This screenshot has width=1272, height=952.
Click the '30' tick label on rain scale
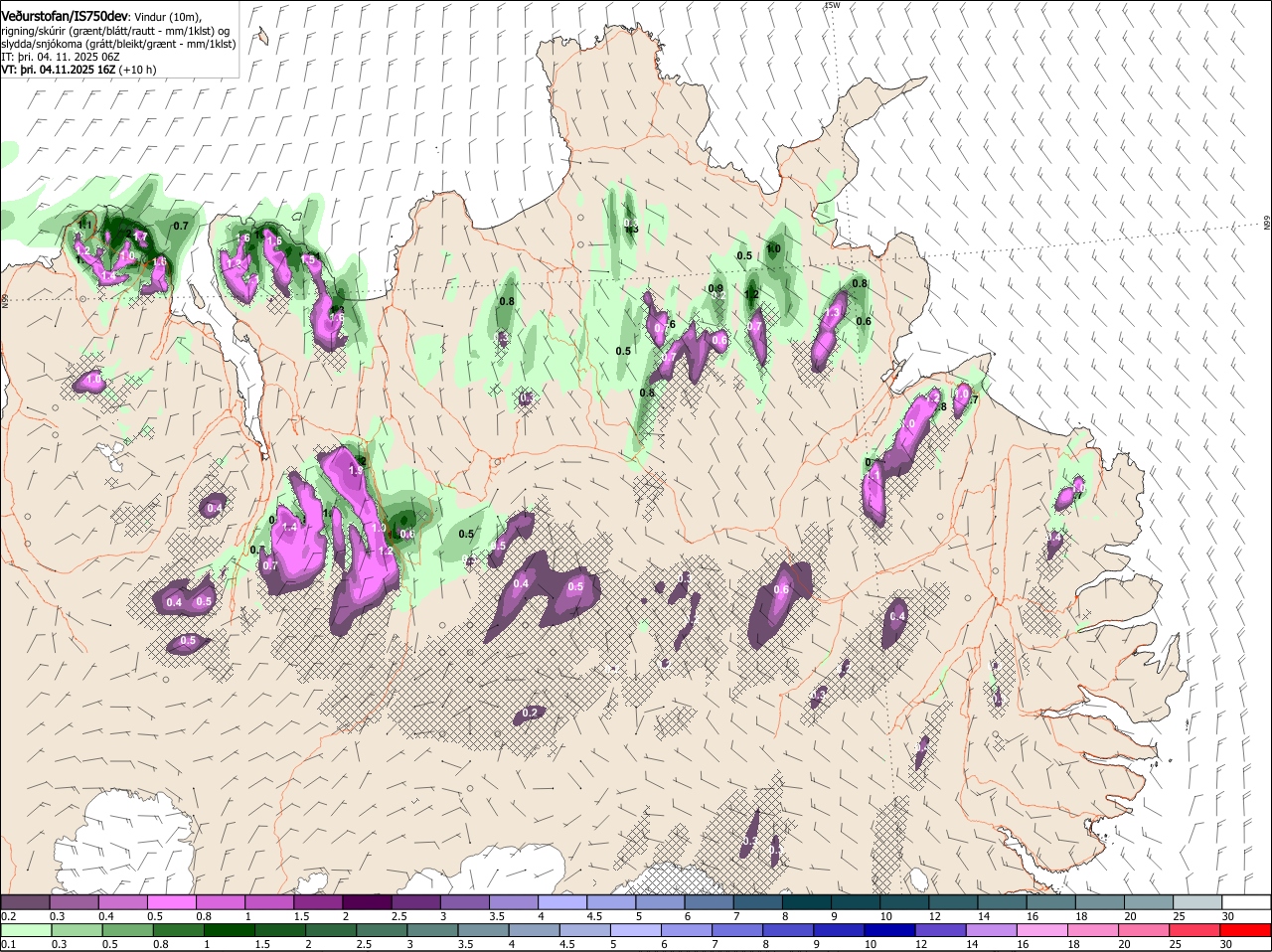[1225, 944]
